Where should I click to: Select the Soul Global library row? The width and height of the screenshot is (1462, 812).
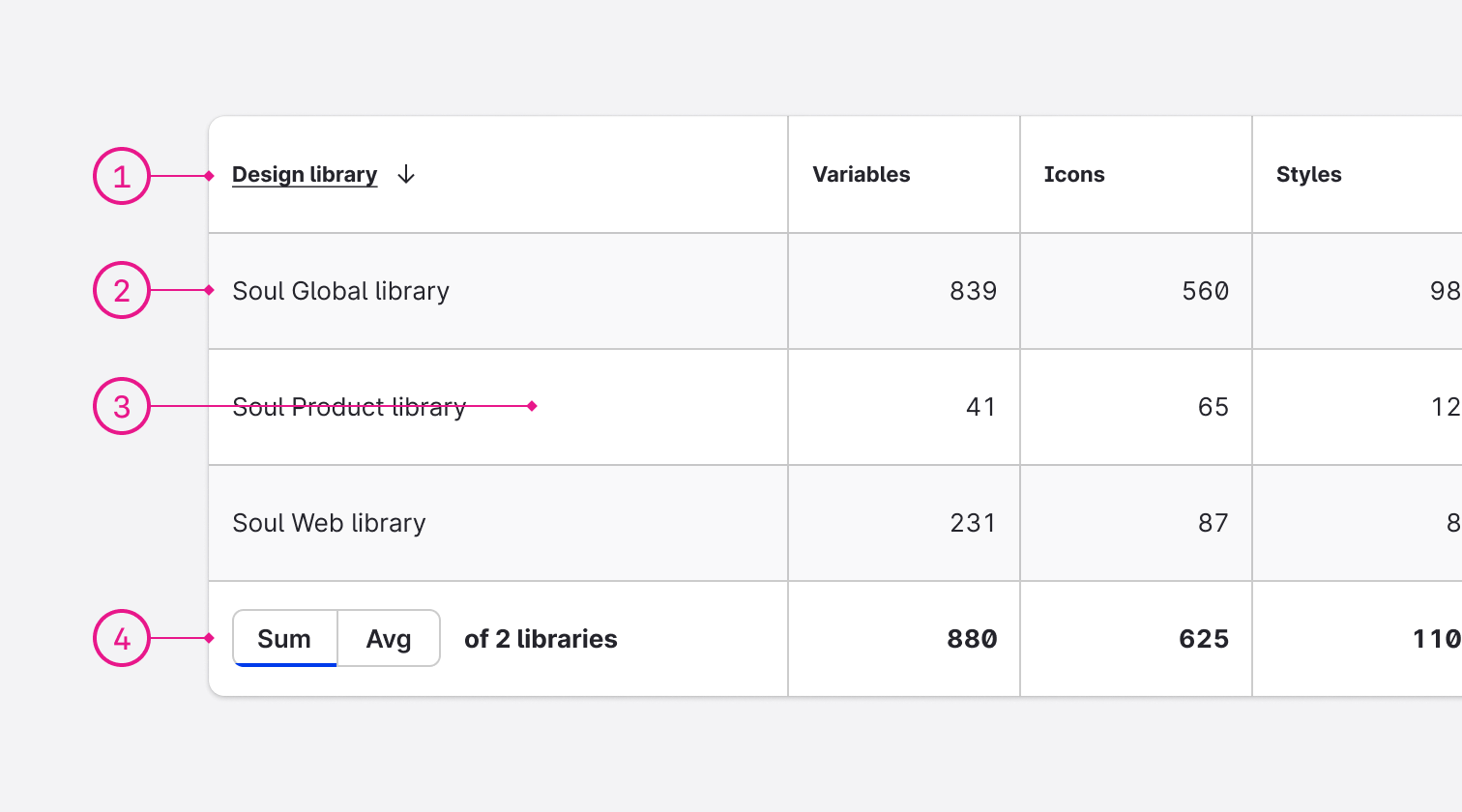click(x=340, y=290)
